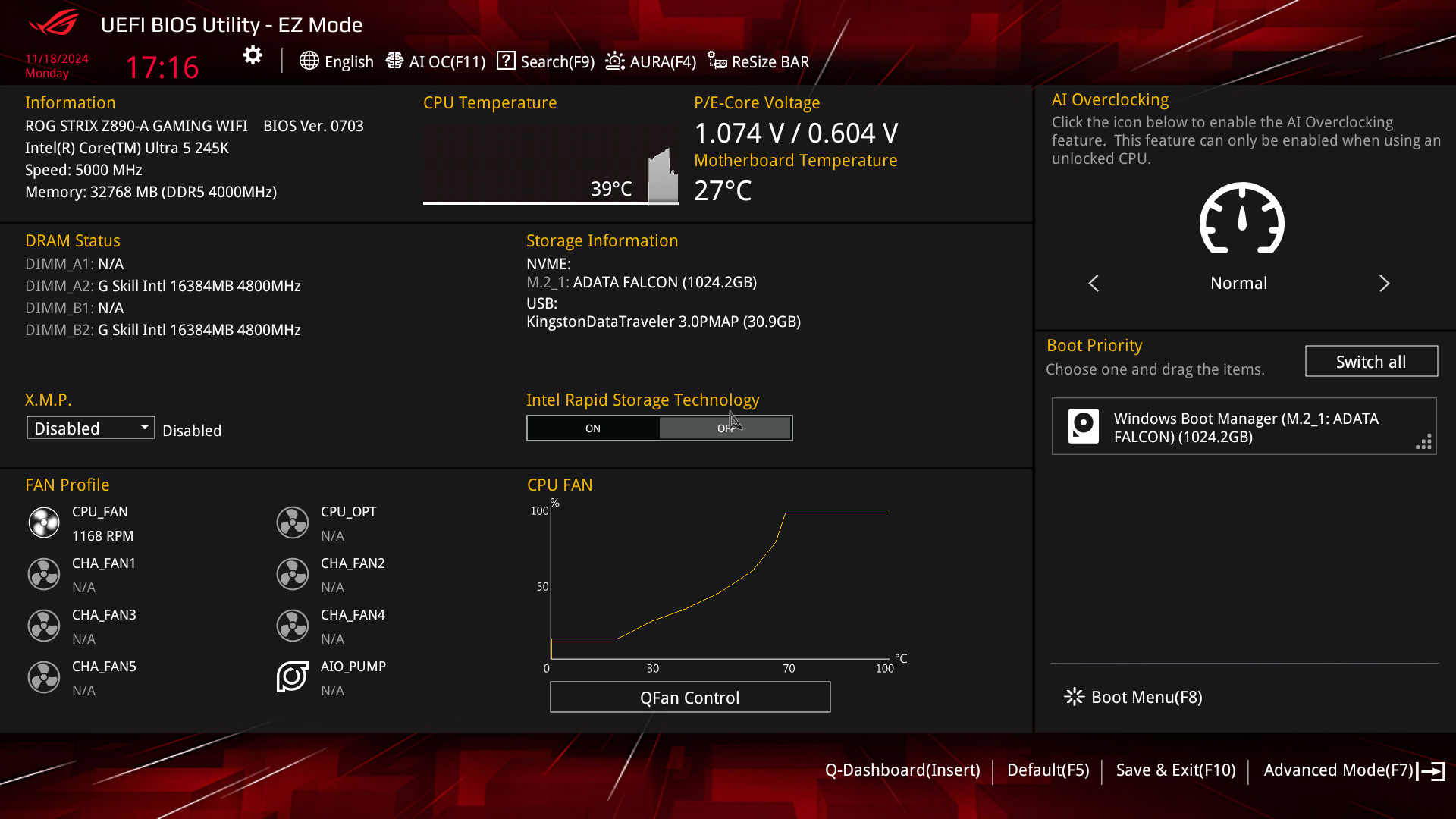Image resolution: width=1456 pixels, height=819 pixels.
Task: Click the Normal overclocking mode label
Action: [x=1238, y=284]
